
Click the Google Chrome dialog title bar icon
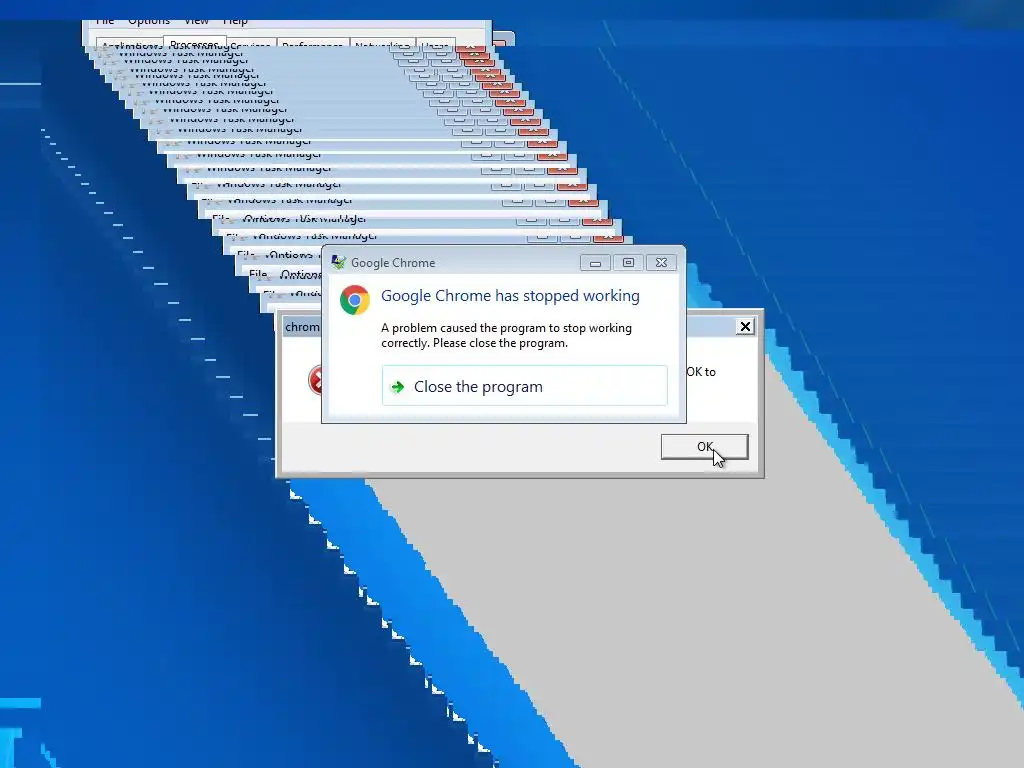(x=338, y=263)
